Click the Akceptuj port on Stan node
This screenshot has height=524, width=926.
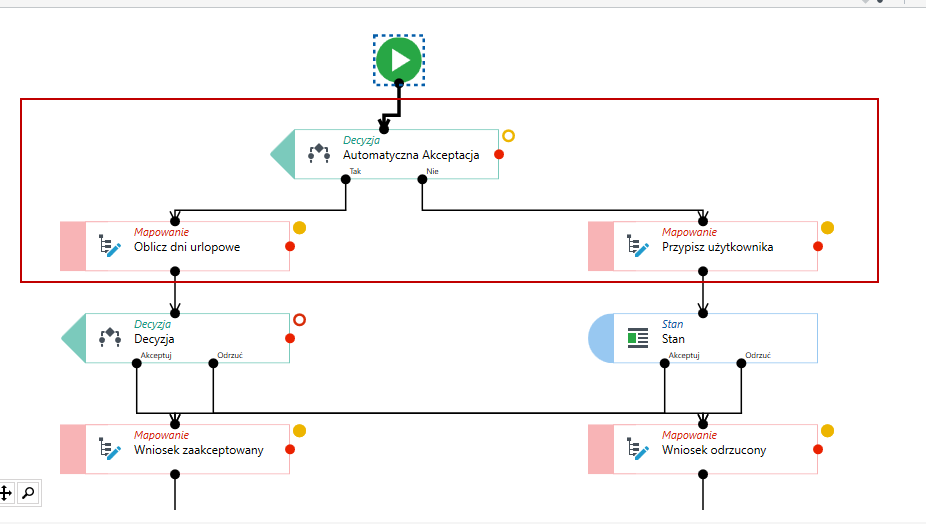pos(665,363)
